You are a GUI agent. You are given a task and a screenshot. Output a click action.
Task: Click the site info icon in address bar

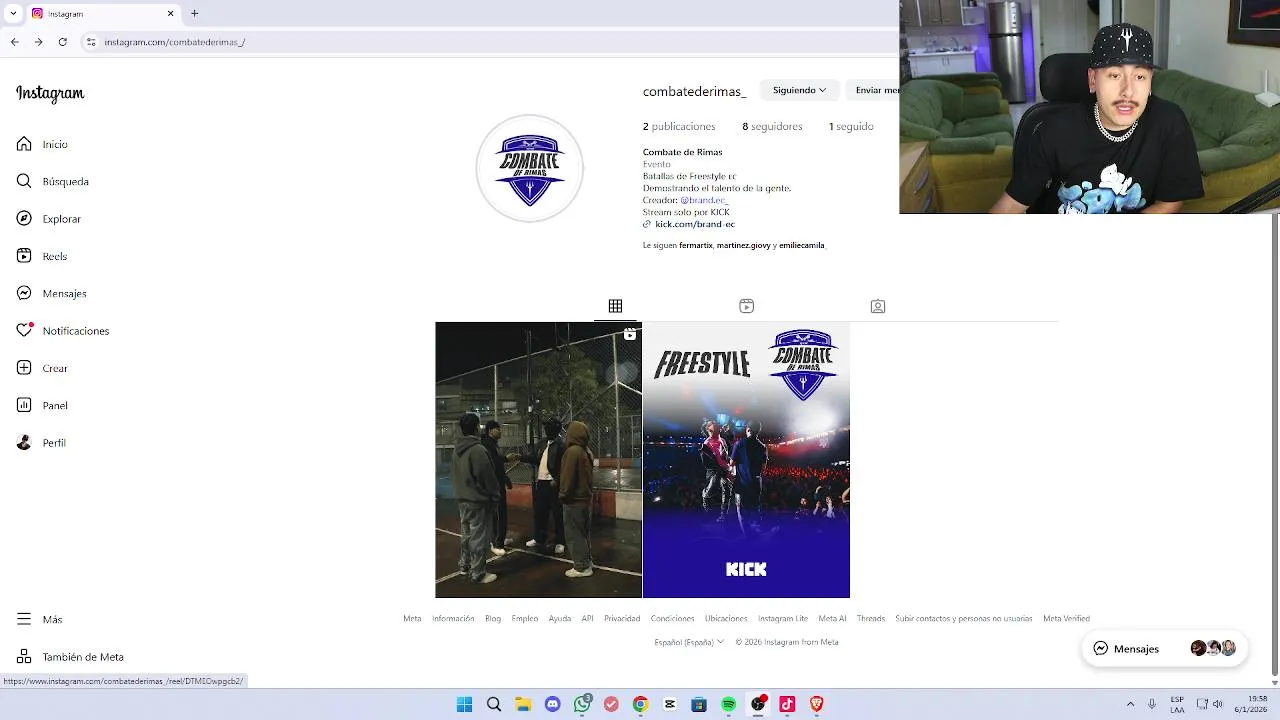(91, 42)
